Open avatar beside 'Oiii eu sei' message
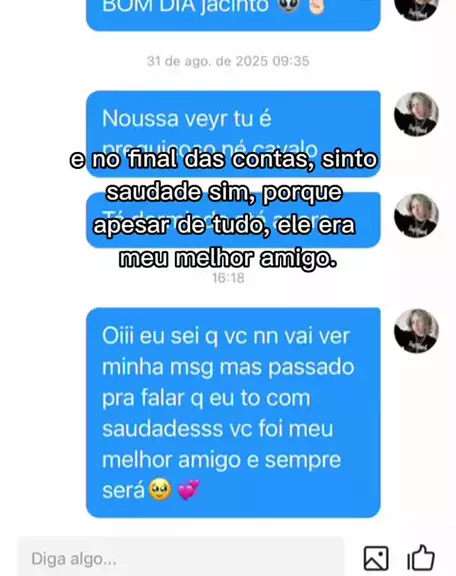456x576 pixels. pos(416,331)
